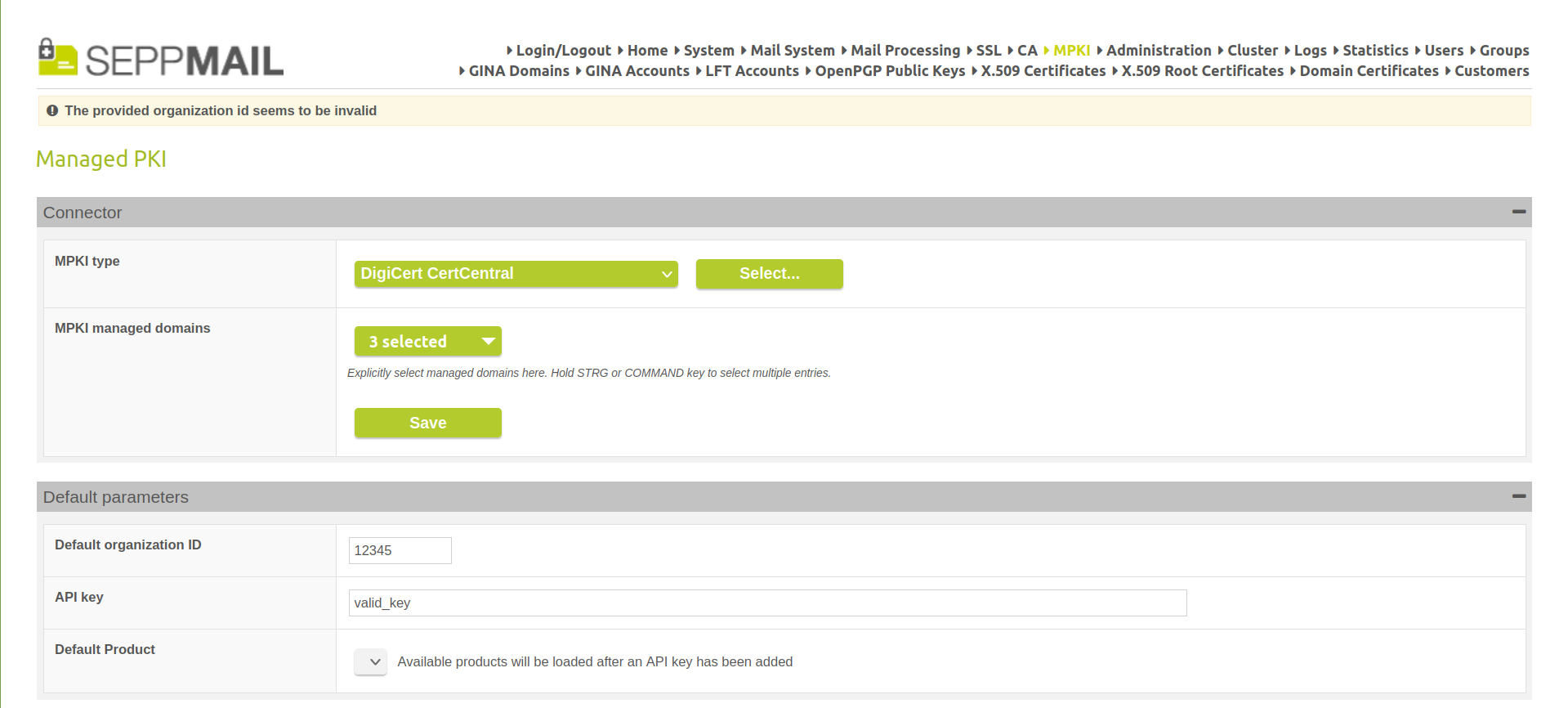Click the warning icon in the alert banner
The width and height of the screenshot is (1568, 708).
click(52, 110)
